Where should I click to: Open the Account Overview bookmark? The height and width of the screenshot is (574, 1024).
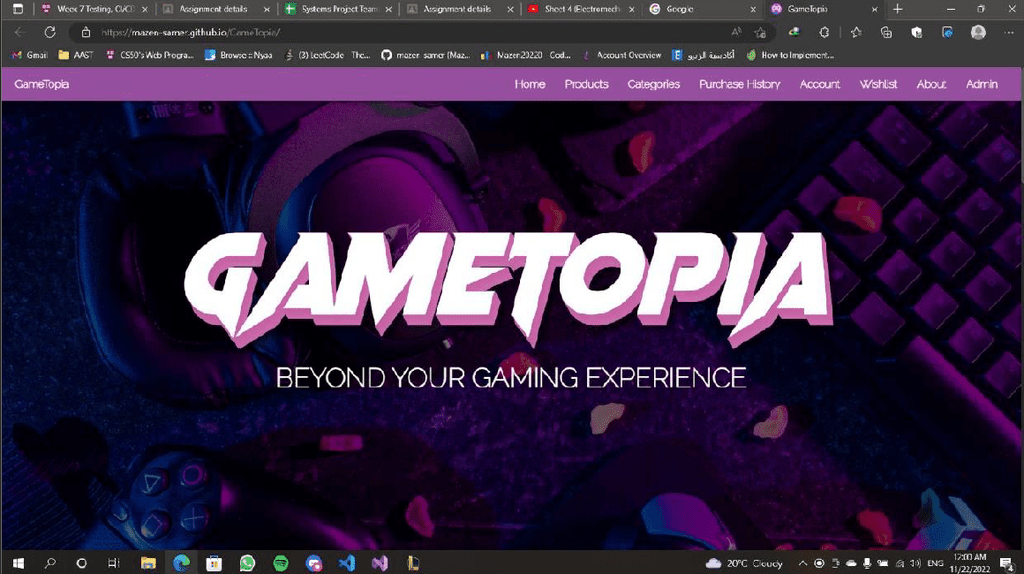[x=622, y=55]
